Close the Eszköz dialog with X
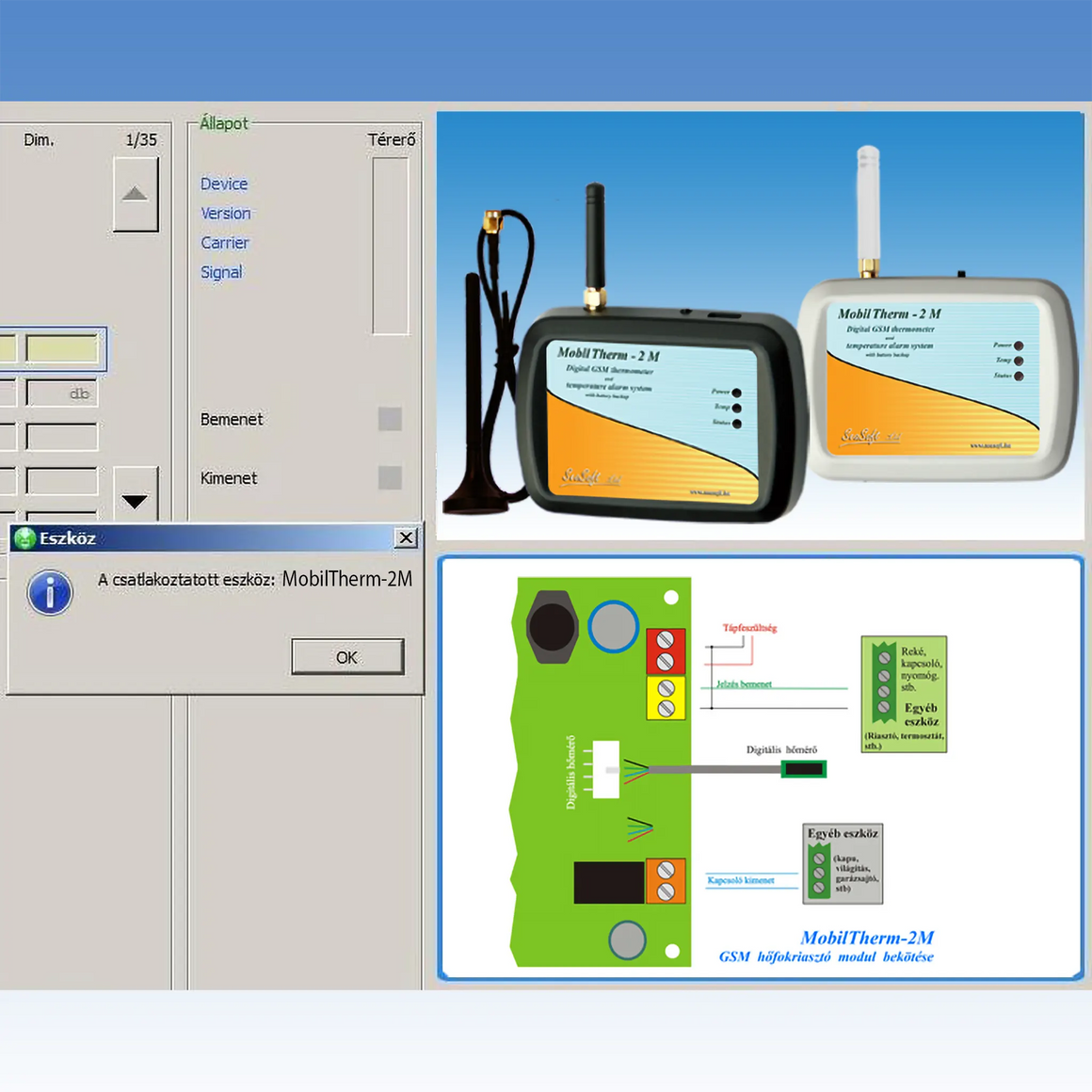Viewport: 1092px width, 1092px height. pos(406,538)
